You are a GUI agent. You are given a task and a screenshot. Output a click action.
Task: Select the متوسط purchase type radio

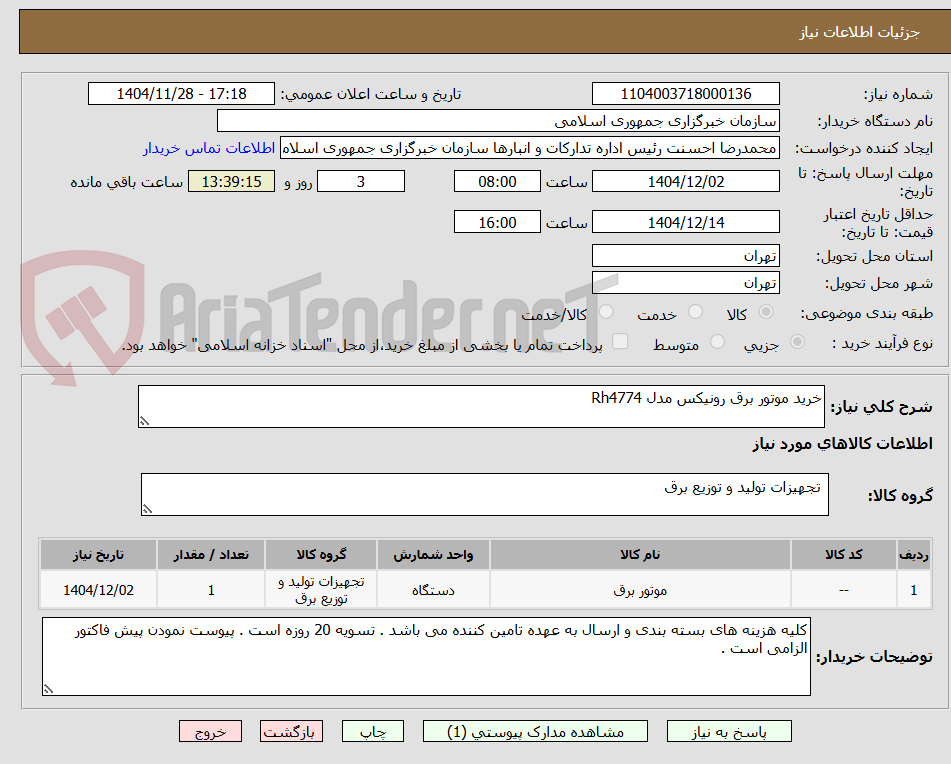pyautogui.click(x=717, y=342)
